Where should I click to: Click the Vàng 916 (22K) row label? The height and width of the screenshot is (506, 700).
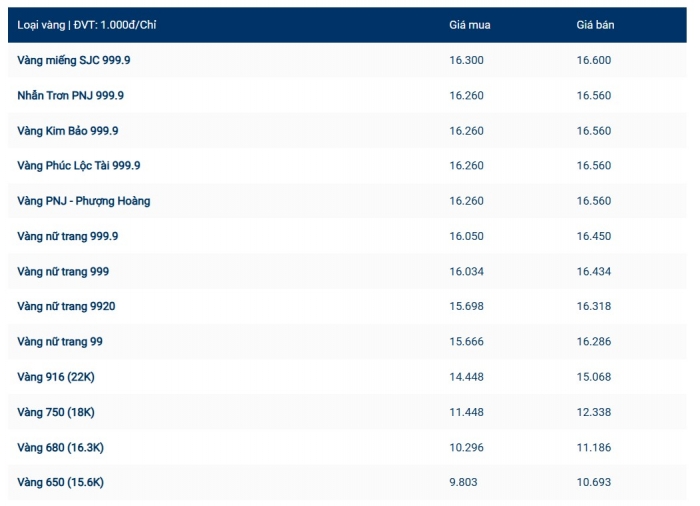point(56,377)
